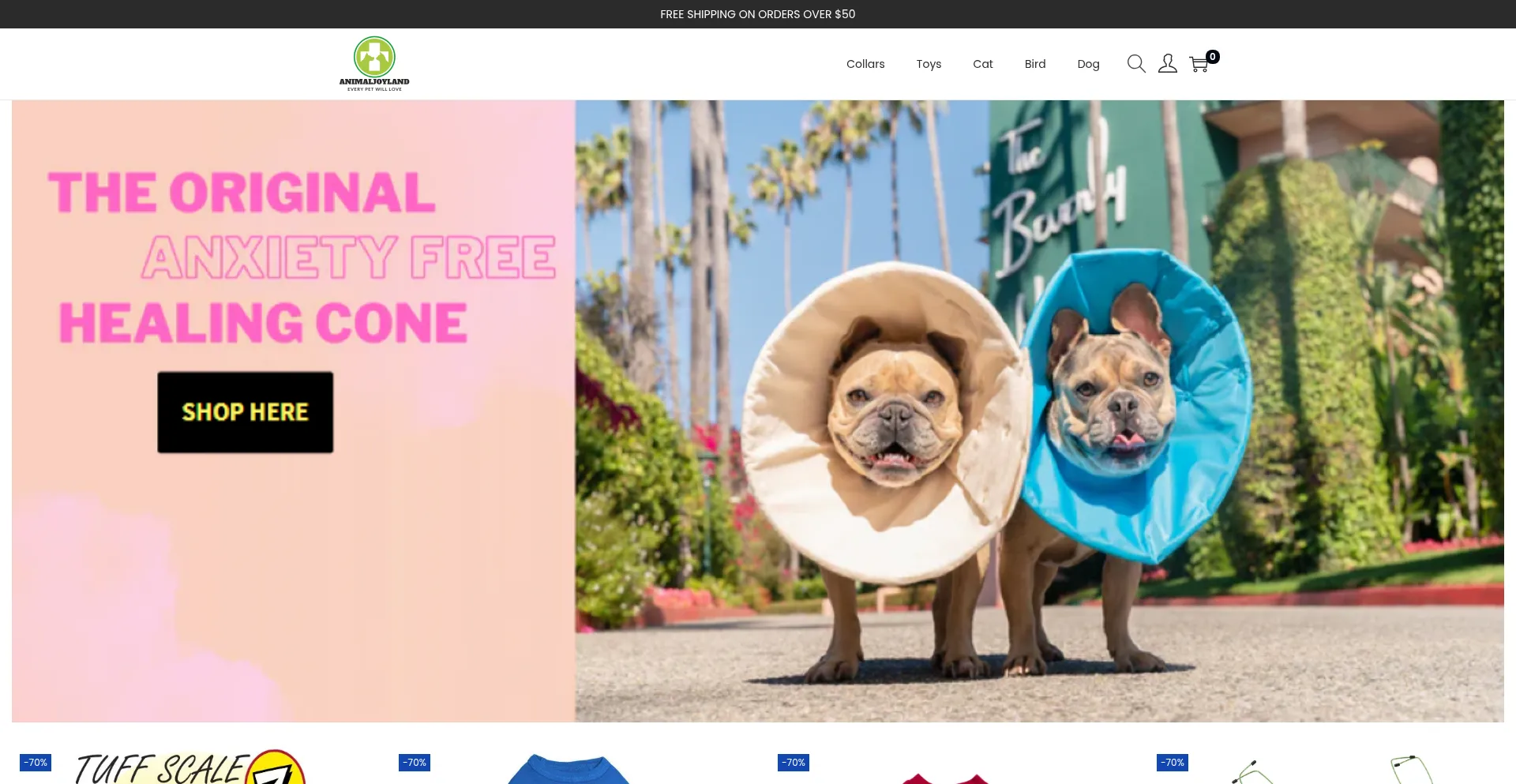Click the -70% badge on blue shirt product
The image size is (1516, 784).
tap(415, 763)
